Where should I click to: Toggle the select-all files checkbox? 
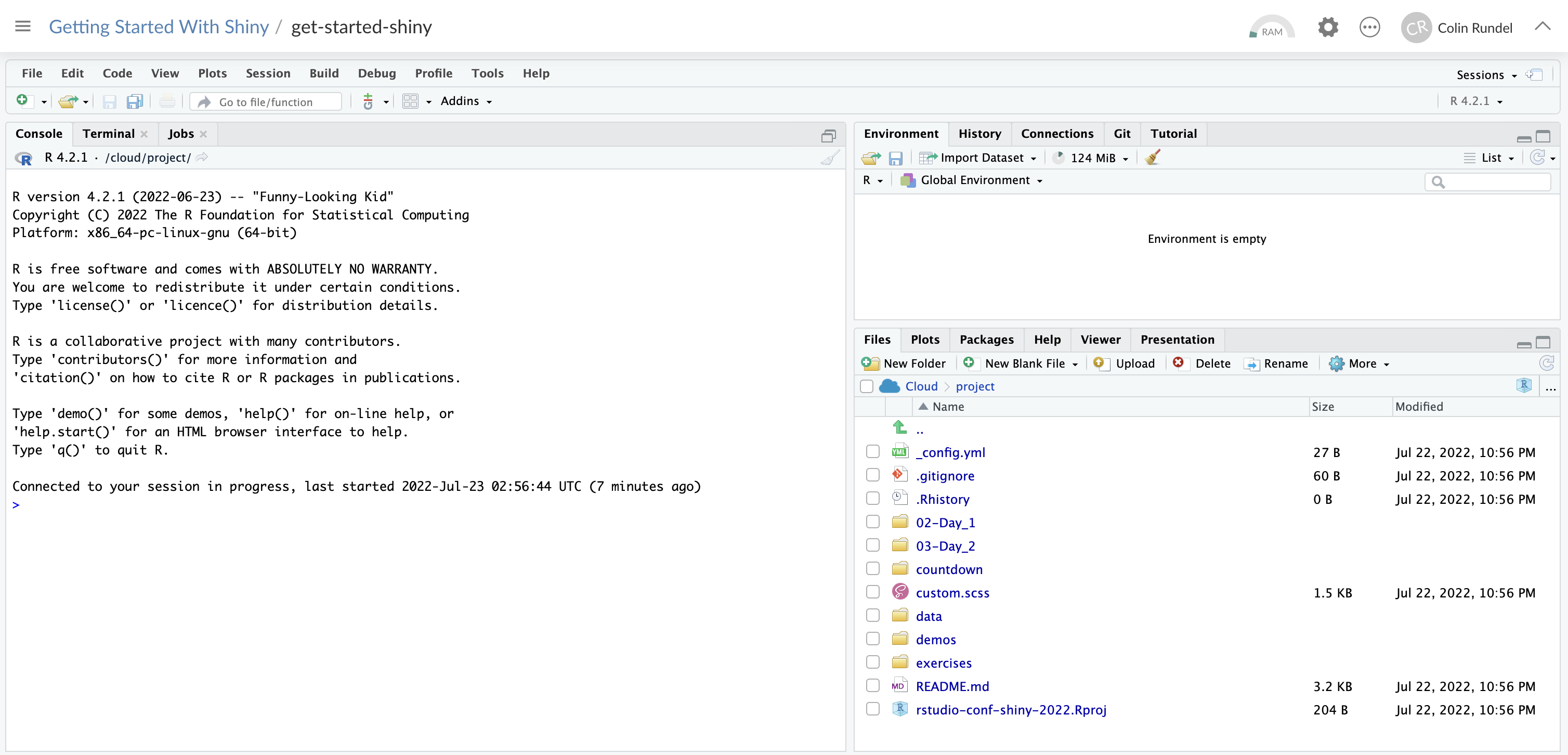pos(867,386)
